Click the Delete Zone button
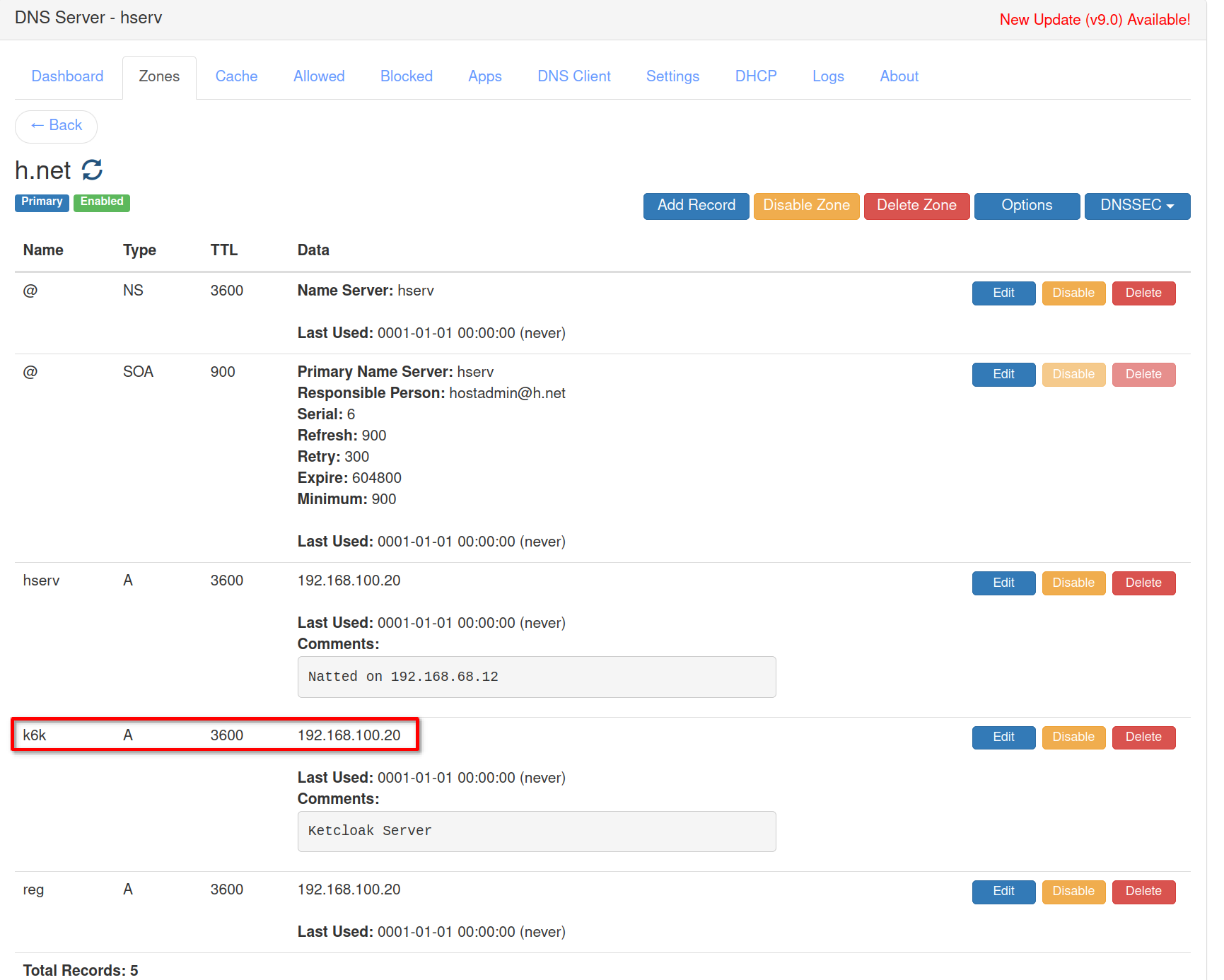The width and height of the screenshot is (1224, 980). (916, 206)
